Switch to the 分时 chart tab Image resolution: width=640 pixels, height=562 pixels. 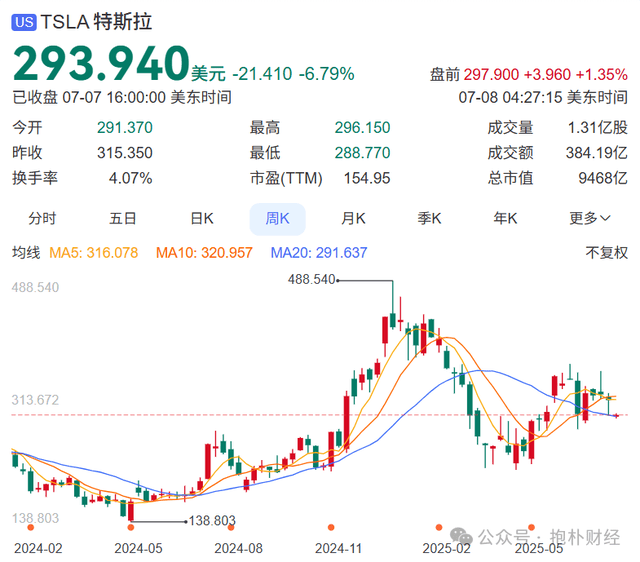[42, 219]
